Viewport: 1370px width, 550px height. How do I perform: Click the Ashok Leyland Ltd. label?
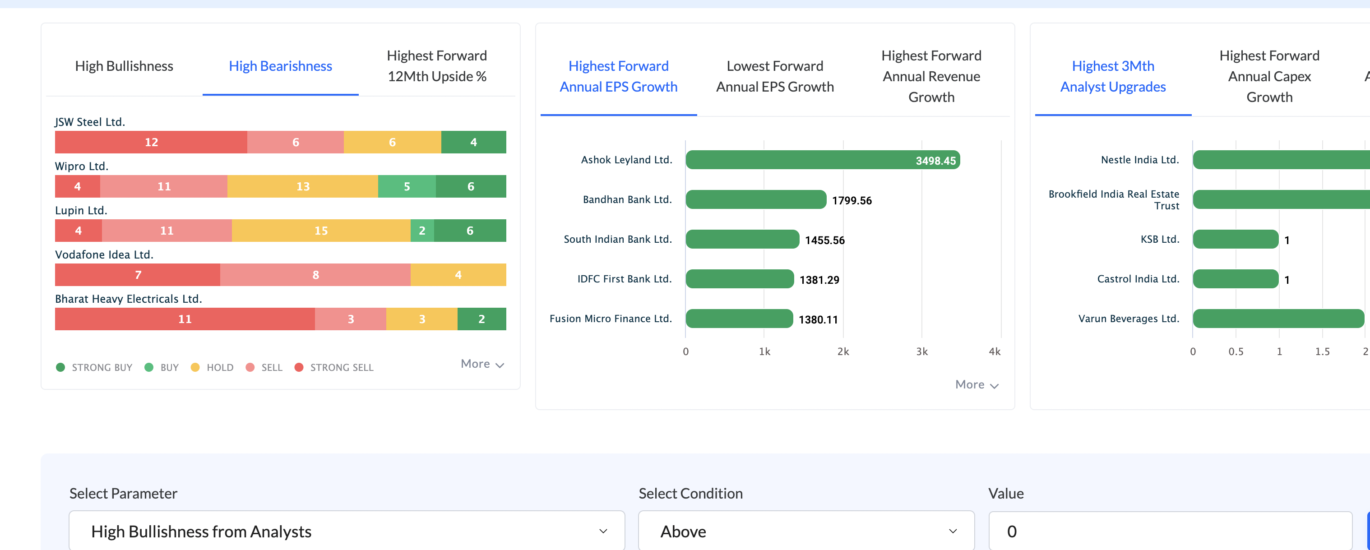coord(626,160)
